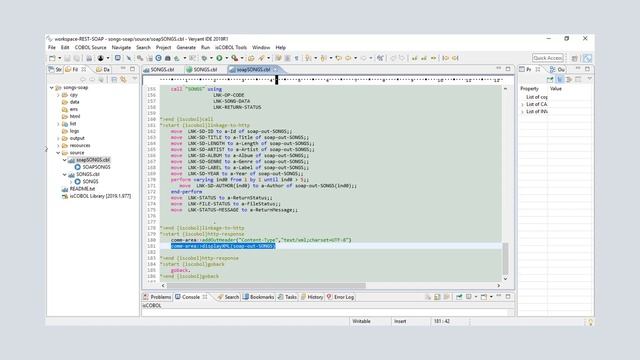Click the highlighted displayXML line in the editor
The image size is (640, 360).
click(223, 246)
